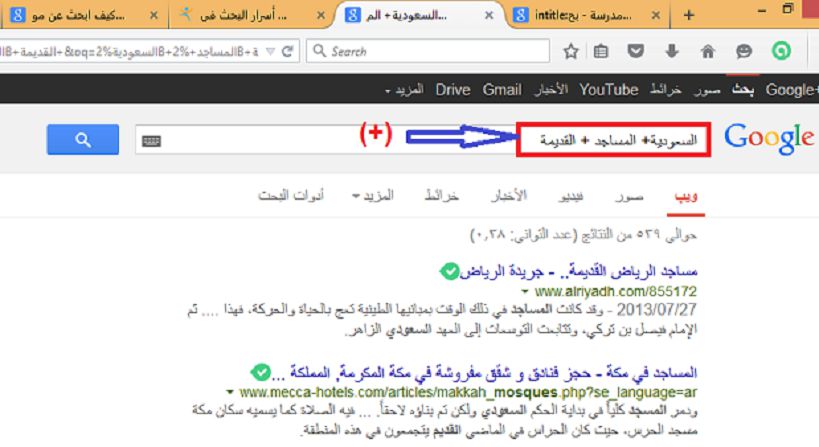
Task: Open صور in the black Google bar
Action: [707, 90]
